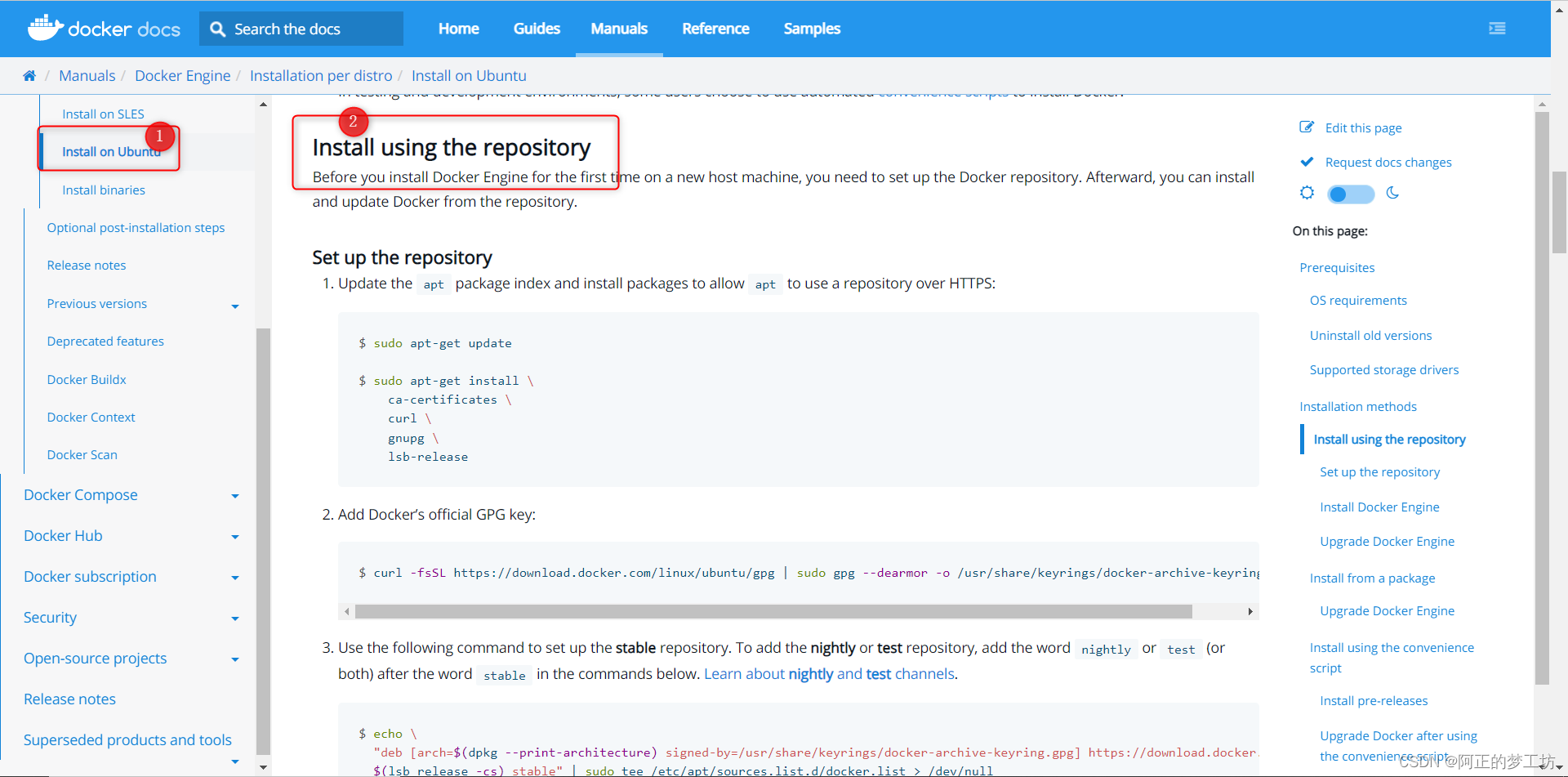This screenshot has height=777, width=1568.
Task: Toggle the light/dark theme switch
Action: (x=1351, y=194)
